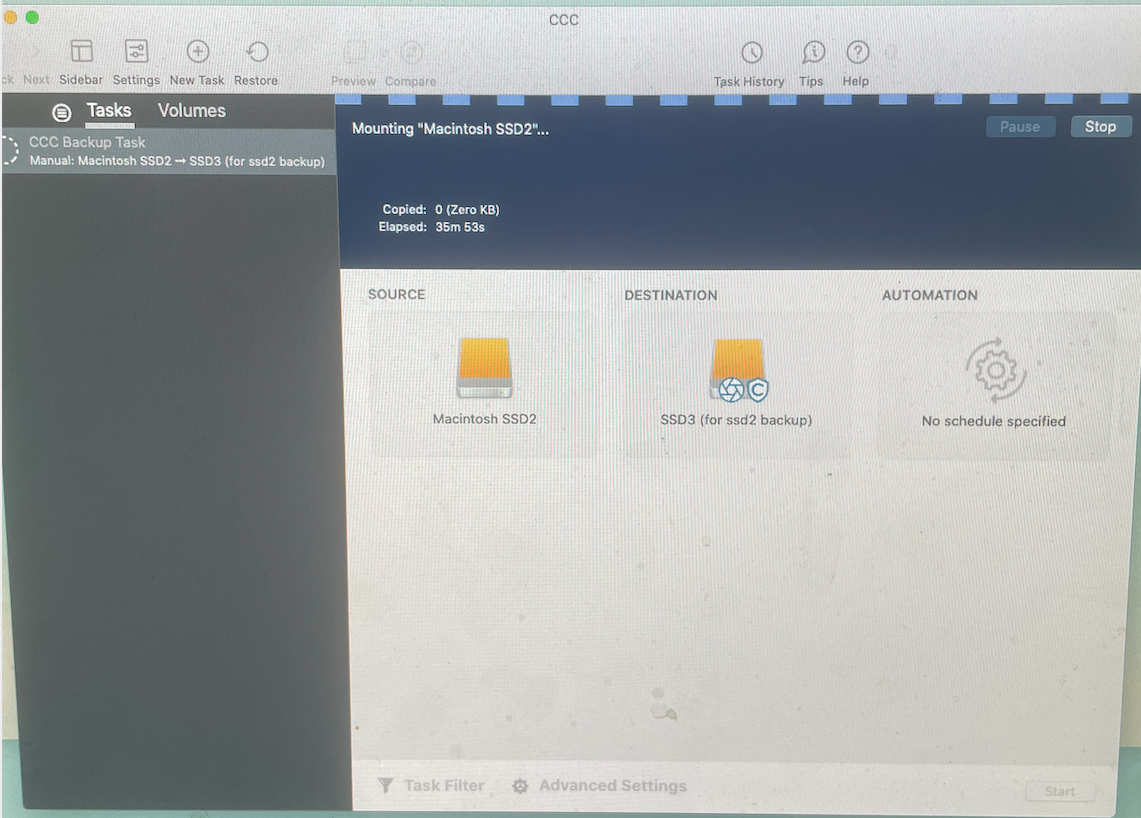Open Advanced Settings
This screenshot has height=818, width=1141.
tap(600, 786)
